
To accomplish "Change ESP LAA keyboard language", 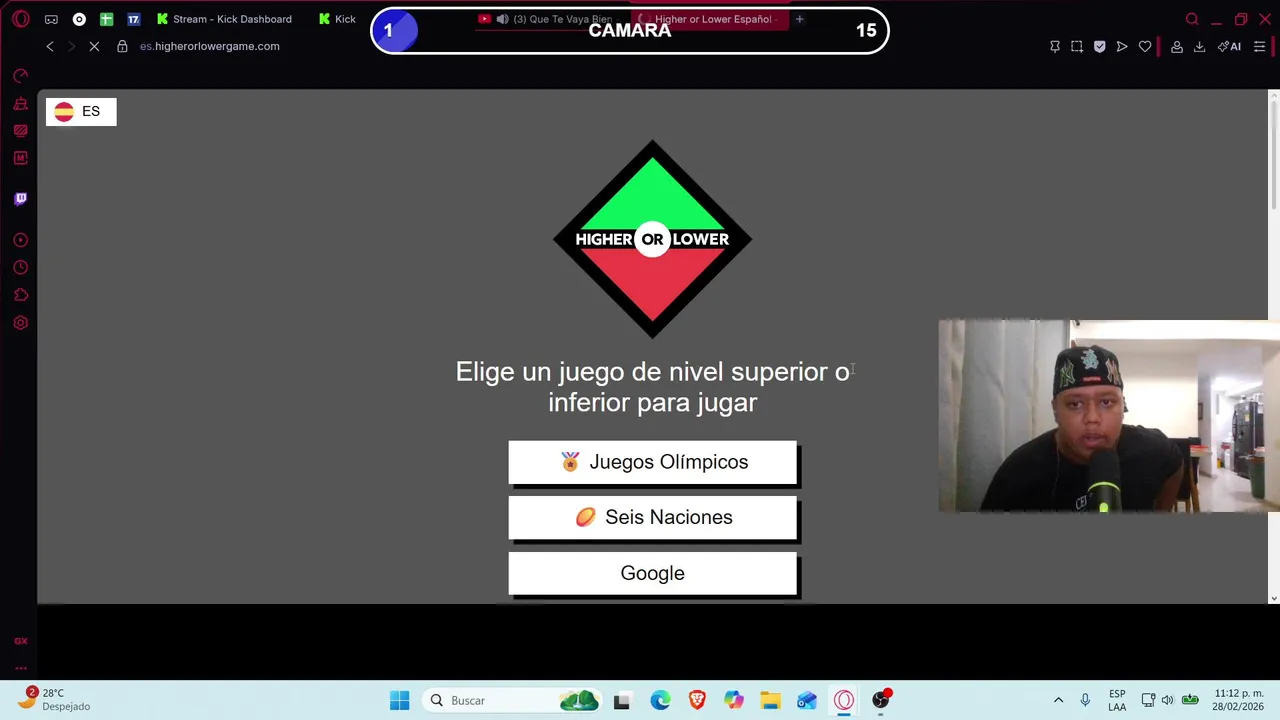I will (x=1117, y=700).
